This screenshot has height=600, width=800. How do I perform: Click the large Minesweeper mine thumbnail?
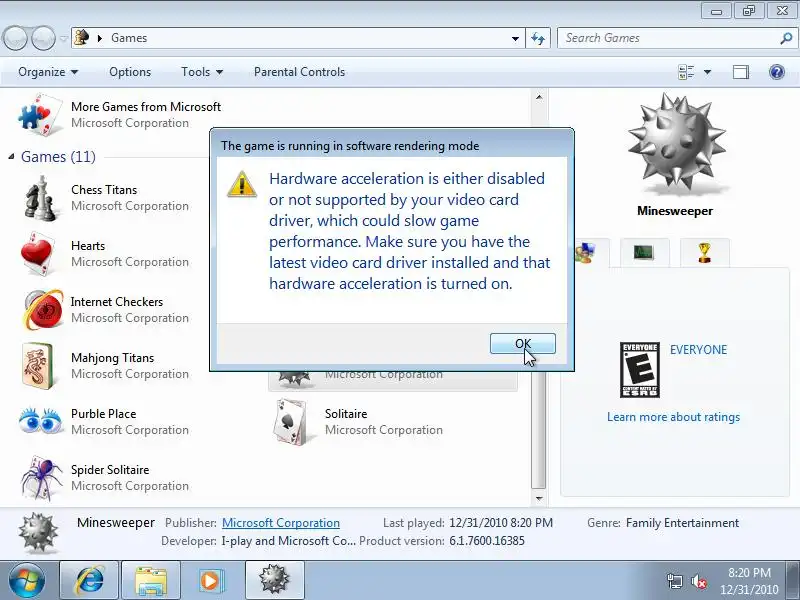(677, 143)
